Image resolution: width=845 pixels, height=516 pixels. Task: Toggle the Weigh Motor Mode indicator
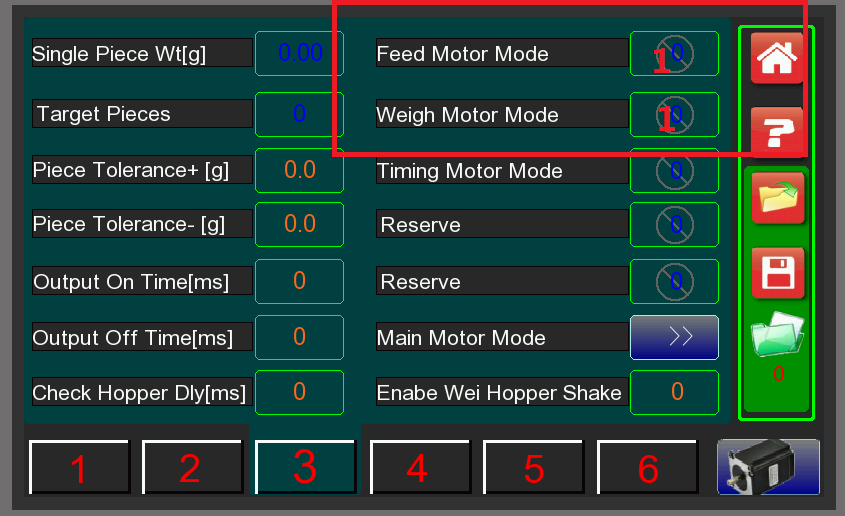pyautogui.click(x=674, y=114)
